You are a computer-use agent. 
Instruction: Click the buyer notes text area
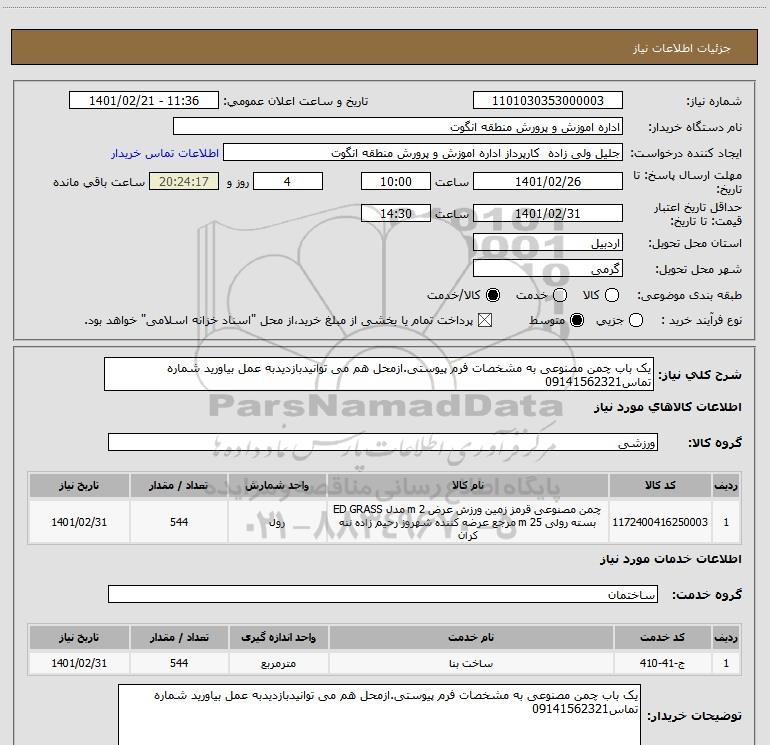[x=379, y=714]
